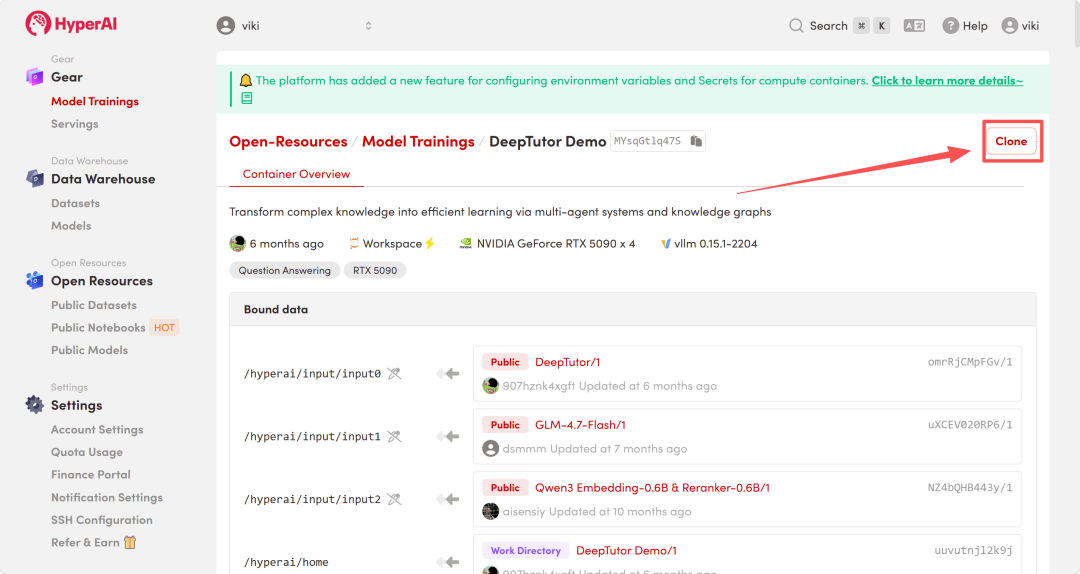Click the gift icon beside Refer & Earn

(130, 542)
